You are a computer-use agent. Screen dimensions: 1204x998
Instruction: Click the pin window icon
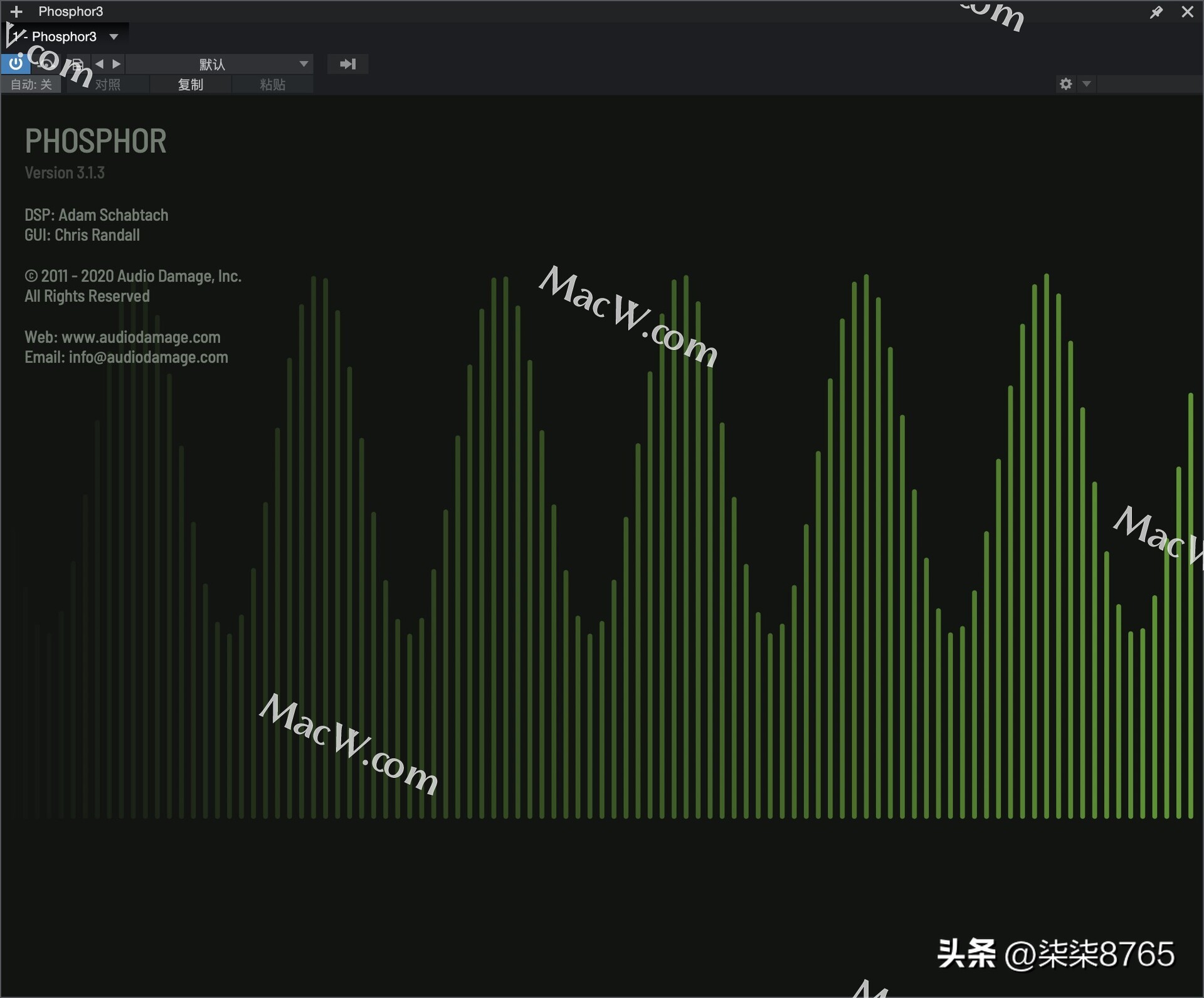pos(1157,11)
